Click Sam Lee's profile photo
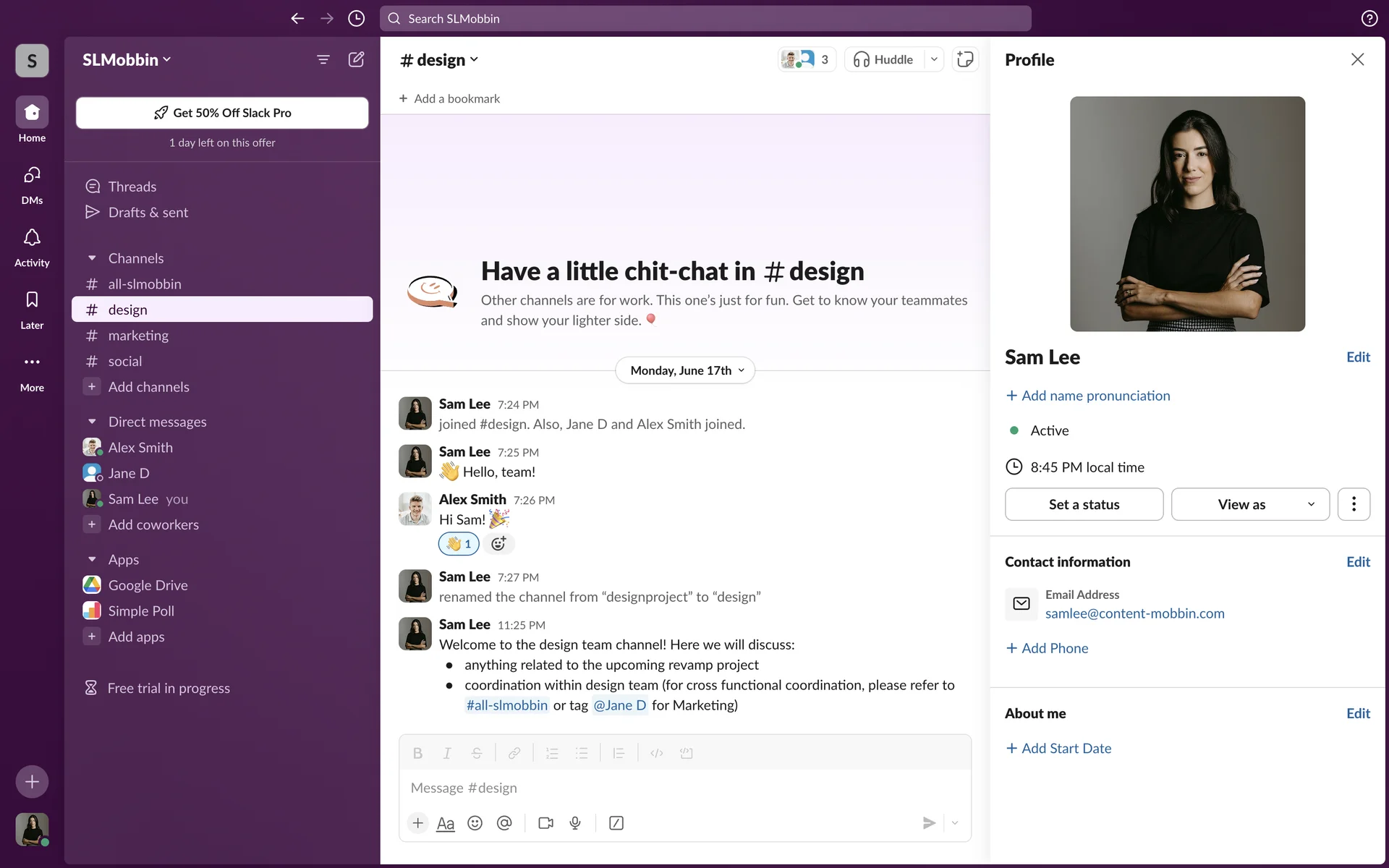Image resolution: width=1389 pixels, height=868 pixels. click(1187, 213)
